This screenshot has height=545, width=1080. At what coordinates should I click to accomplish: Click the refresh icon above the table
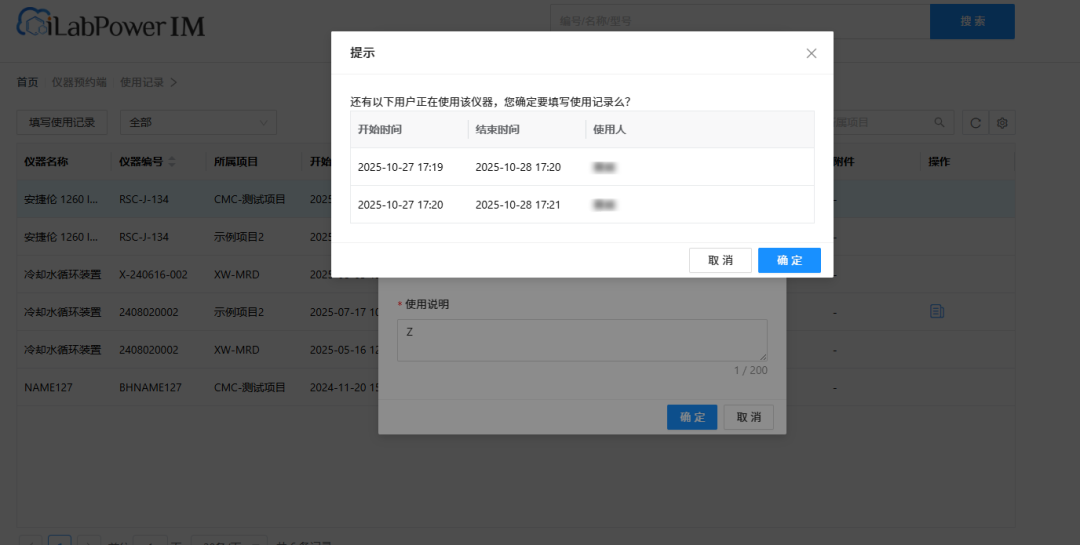(975, 123)
